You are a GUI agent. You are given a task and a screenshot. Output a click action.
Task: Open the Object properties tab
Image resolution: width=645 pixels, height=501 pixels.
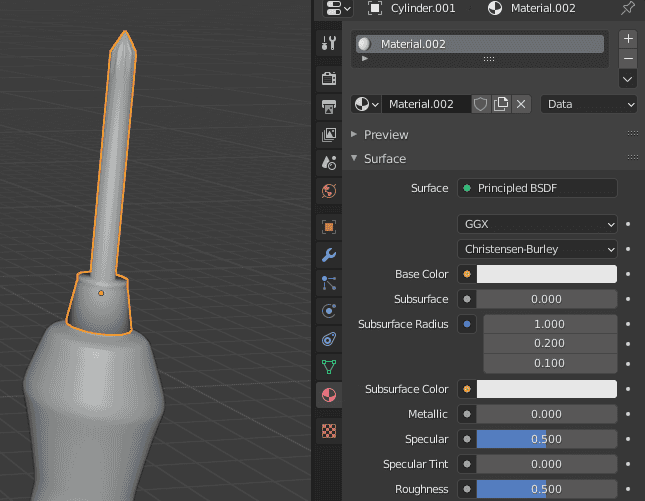[x=329, y=227]
